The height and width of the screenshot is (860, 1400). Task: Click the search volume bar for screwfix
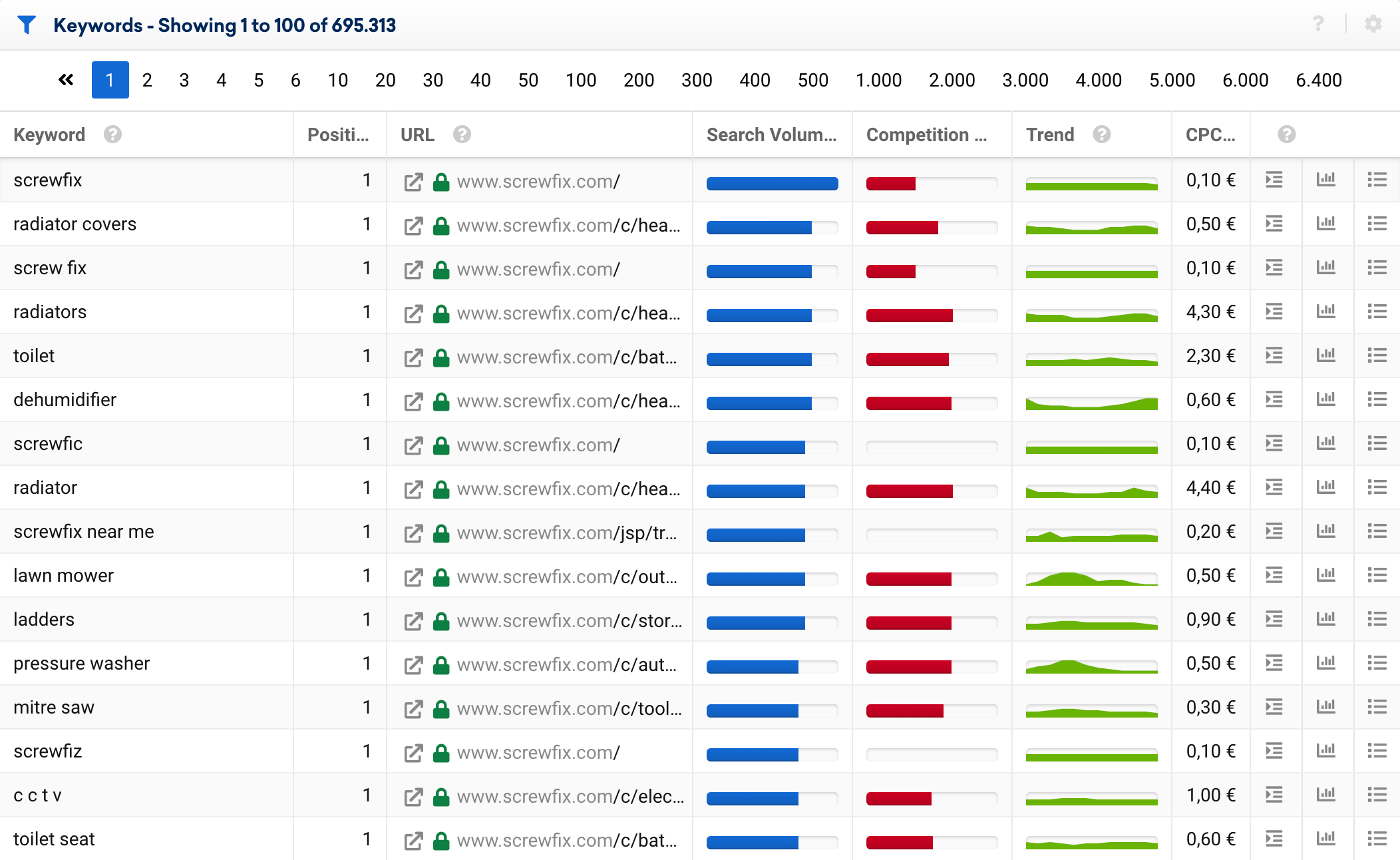[x=772, y=184]
